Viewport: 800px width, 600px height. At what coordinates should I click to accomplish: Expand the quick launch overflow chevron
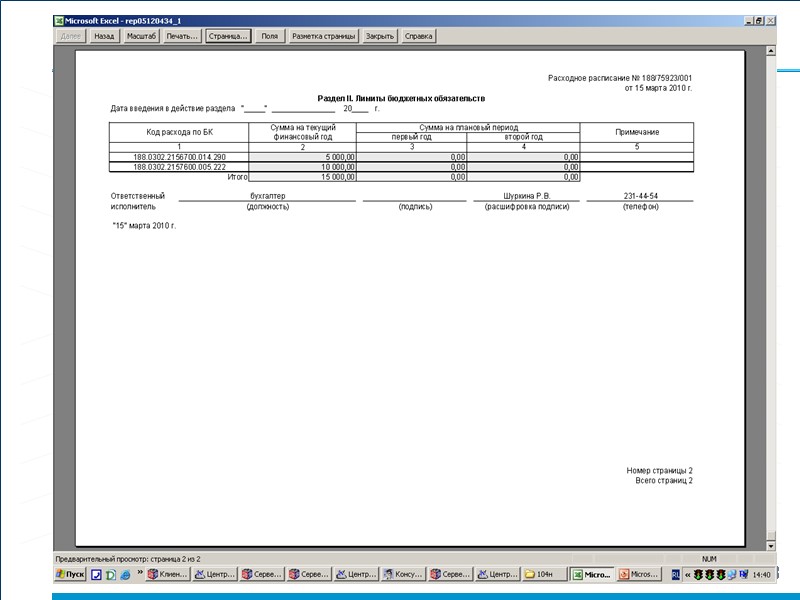(140, 572)
